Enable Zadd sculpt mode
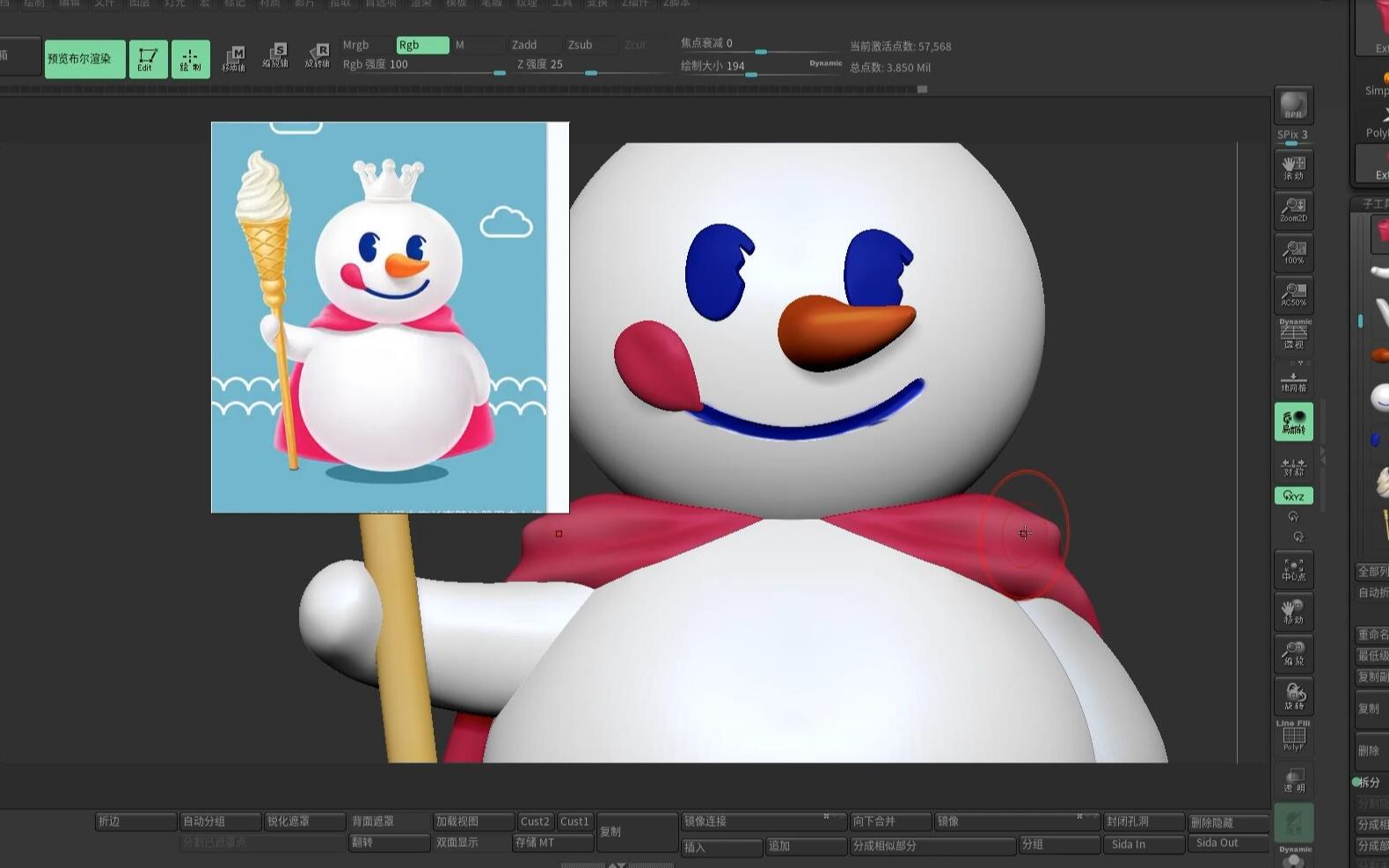Viewport: 1389px width, 868px height. [535, 45]
